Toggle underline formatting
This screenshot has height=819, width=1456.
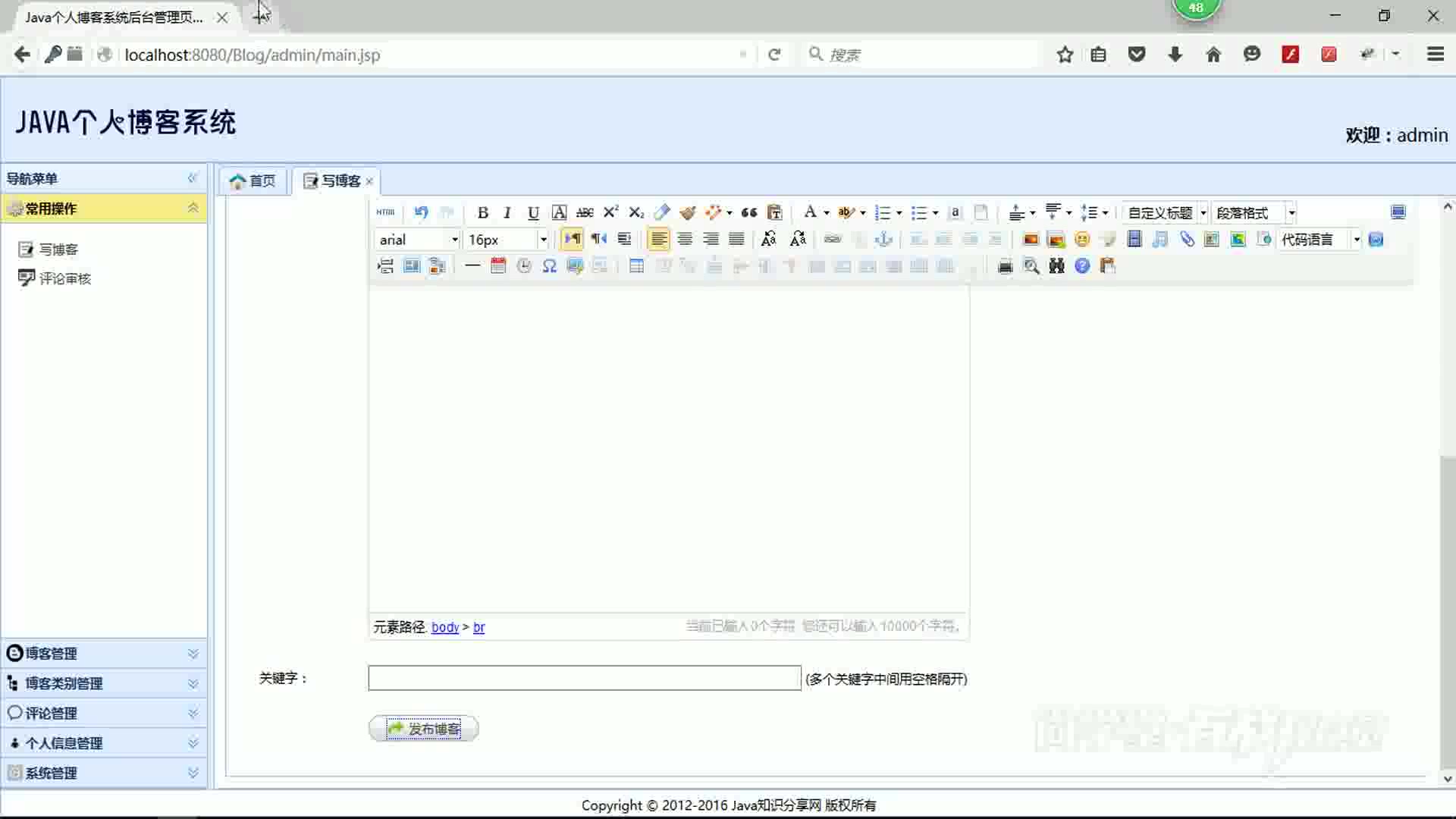click(x=533, y=212)
